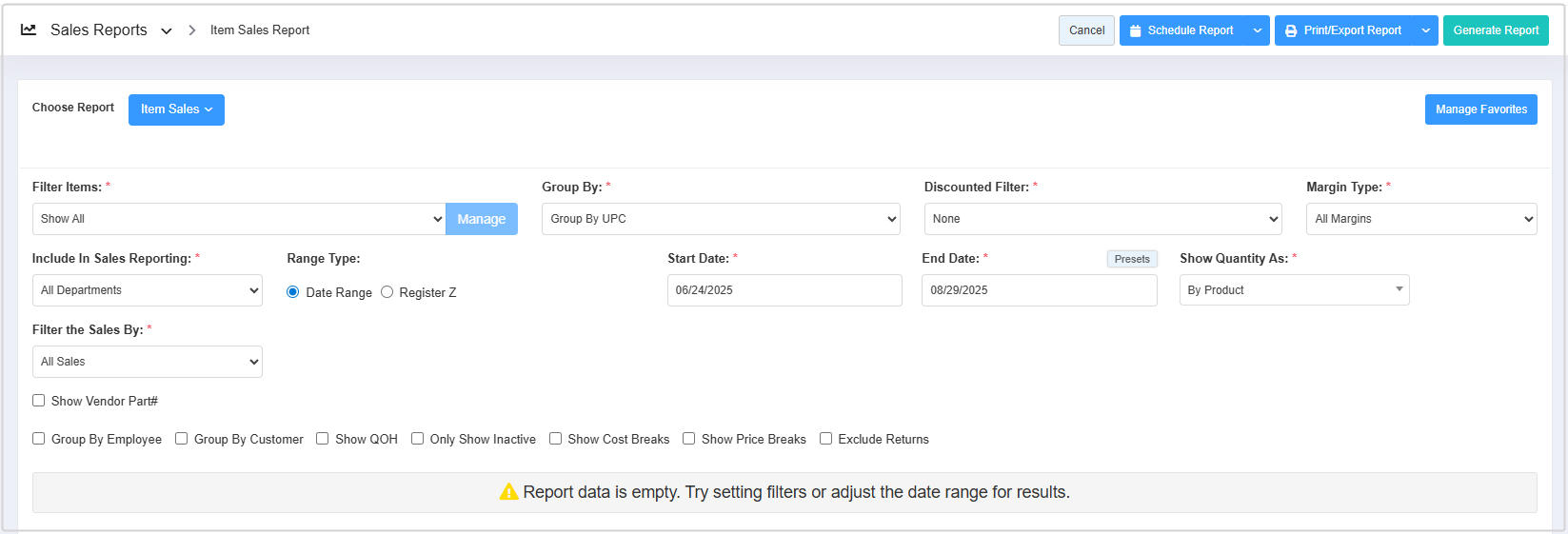
Task: Select the Register Z radio button
Action: 387,292
